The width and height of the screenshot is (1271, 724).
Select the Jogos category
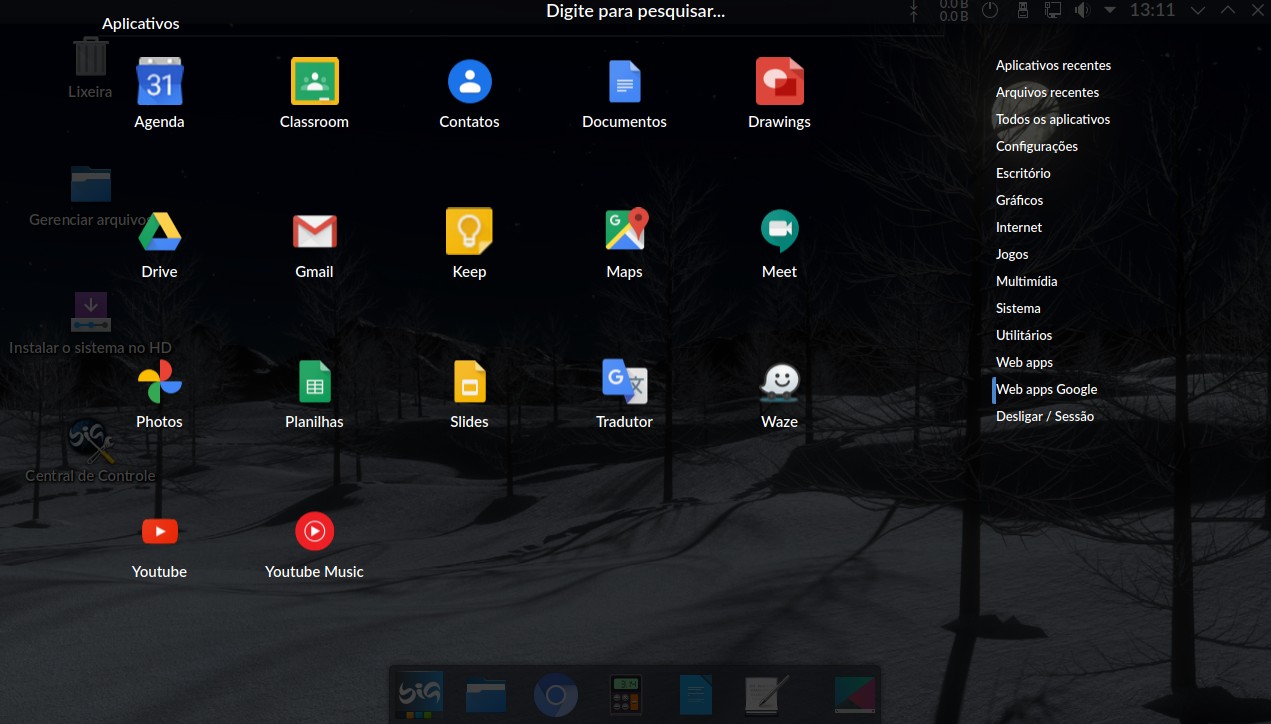coord(1012,254)
